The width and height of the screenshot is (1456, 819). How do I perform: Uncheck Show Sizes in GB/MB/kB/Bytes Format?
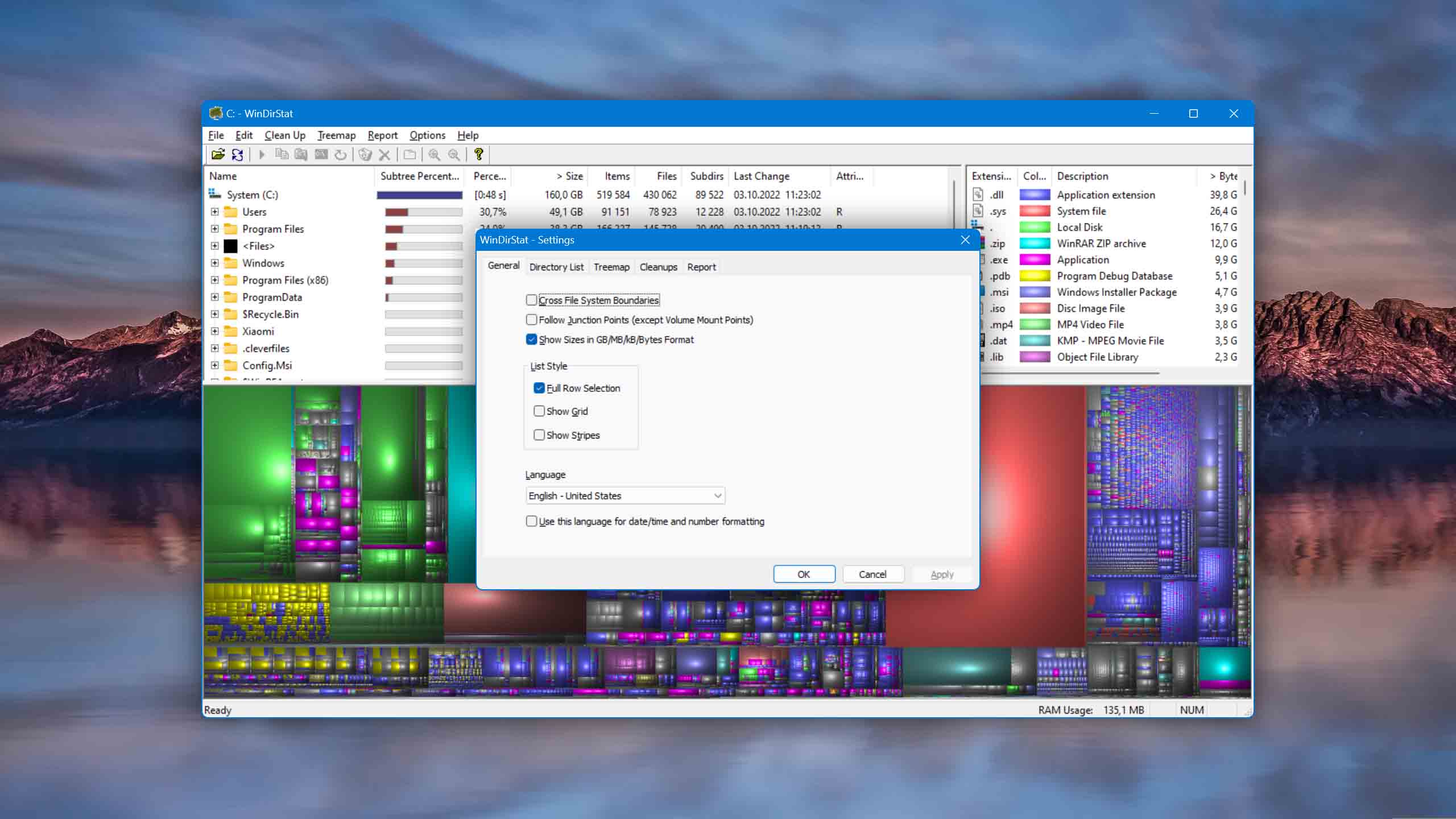pos(531,340)
